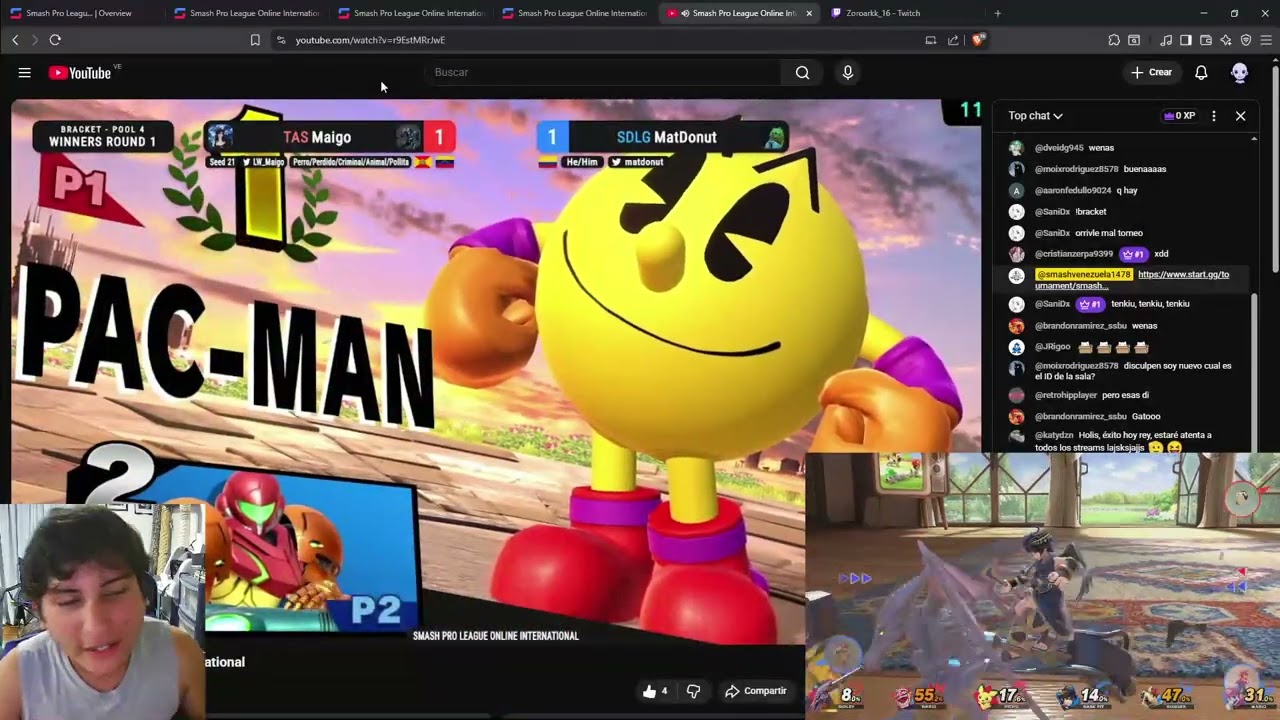Go to the YouTube home logo
Image resolution: width=1280 pixels, height=720 pixels.
point(79,72)
